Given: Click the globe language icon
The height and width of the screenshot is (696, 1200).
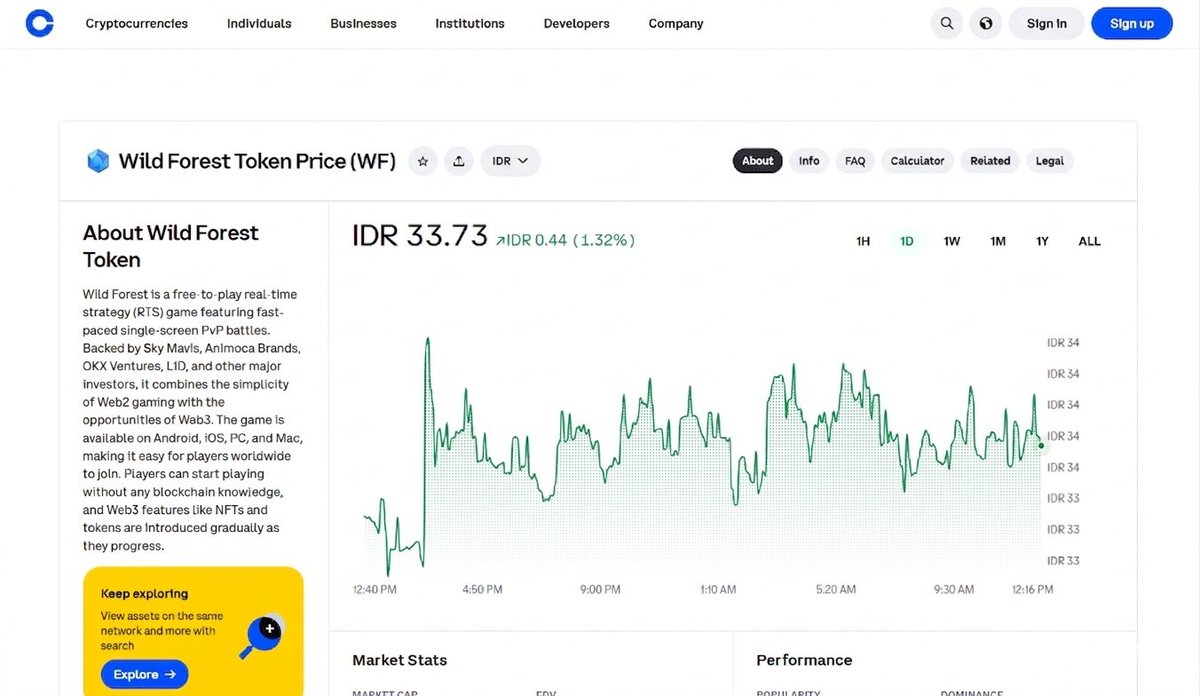Looking at the screenshot, I should (x=986, y=23).
